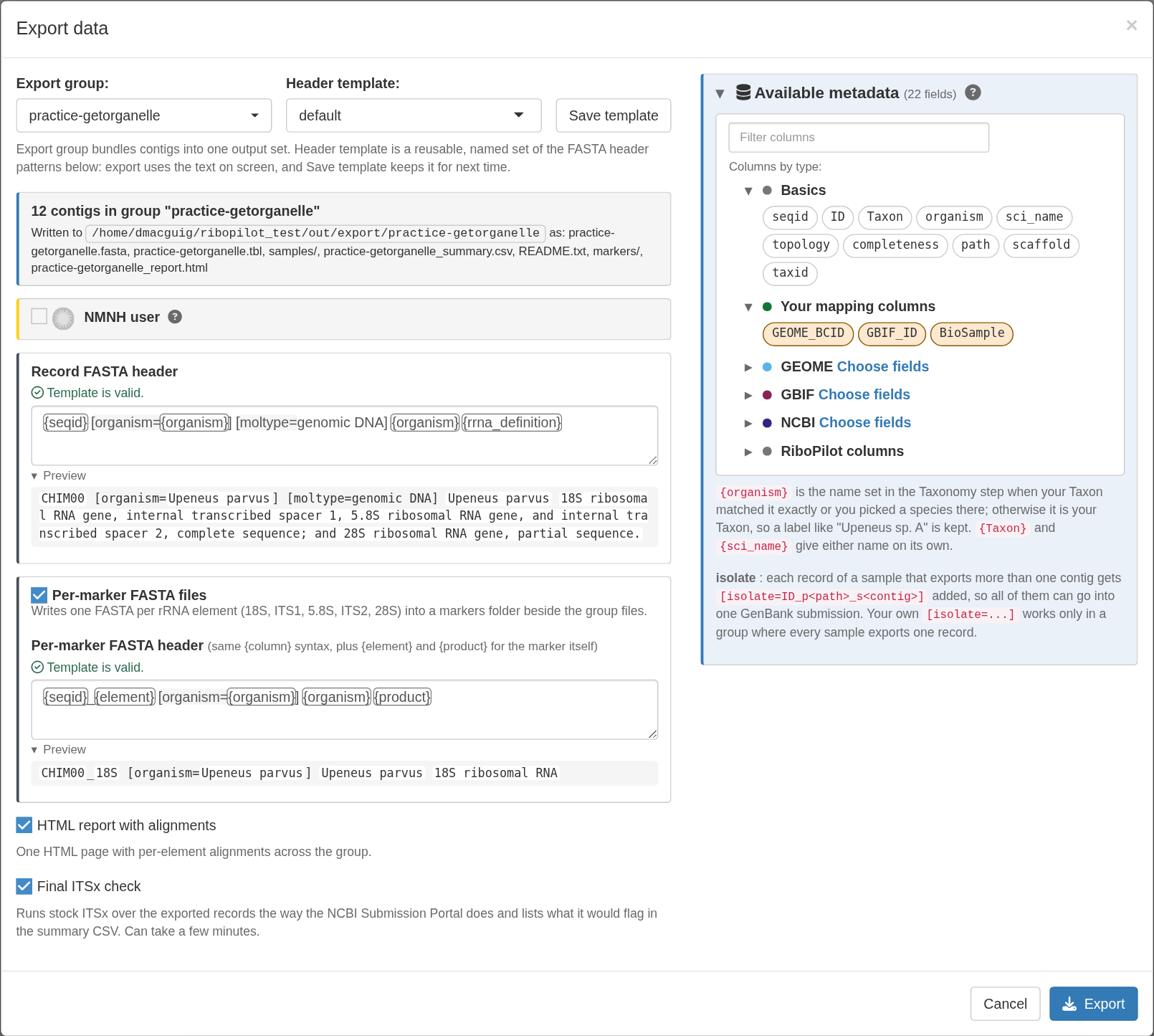Open GBIF Choose fields link

pyautogui.click(x=864, y=394)
